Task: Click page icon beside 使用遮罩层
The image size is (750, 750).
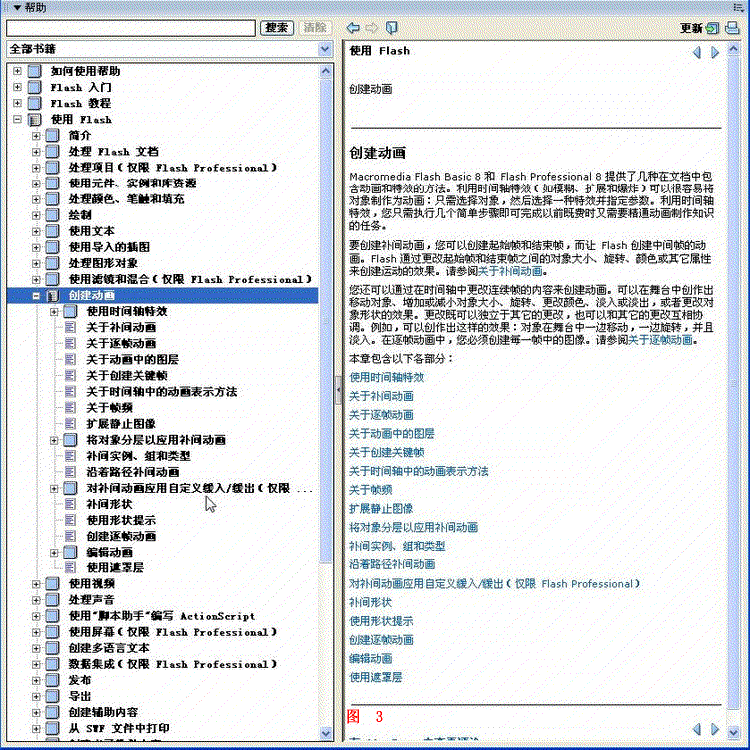Action: 70,568
